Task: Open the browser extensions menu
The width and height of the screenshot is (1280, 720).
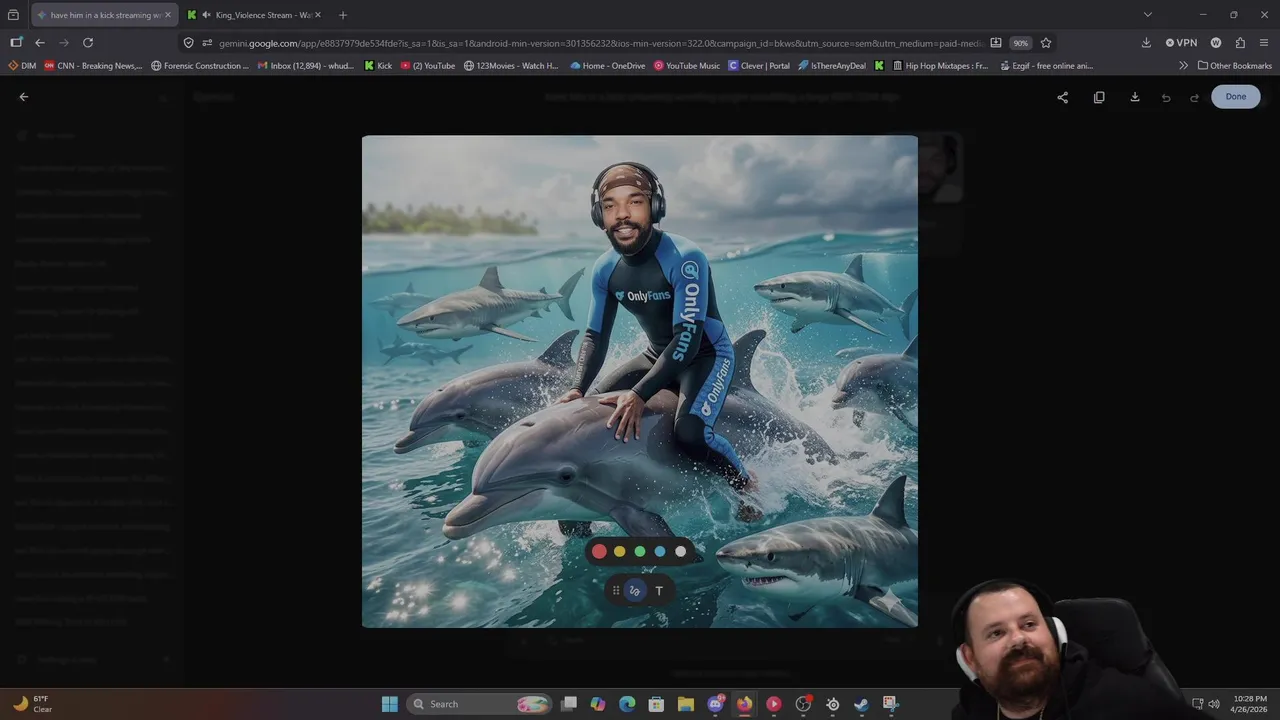Action: (x=1240, y=43)
